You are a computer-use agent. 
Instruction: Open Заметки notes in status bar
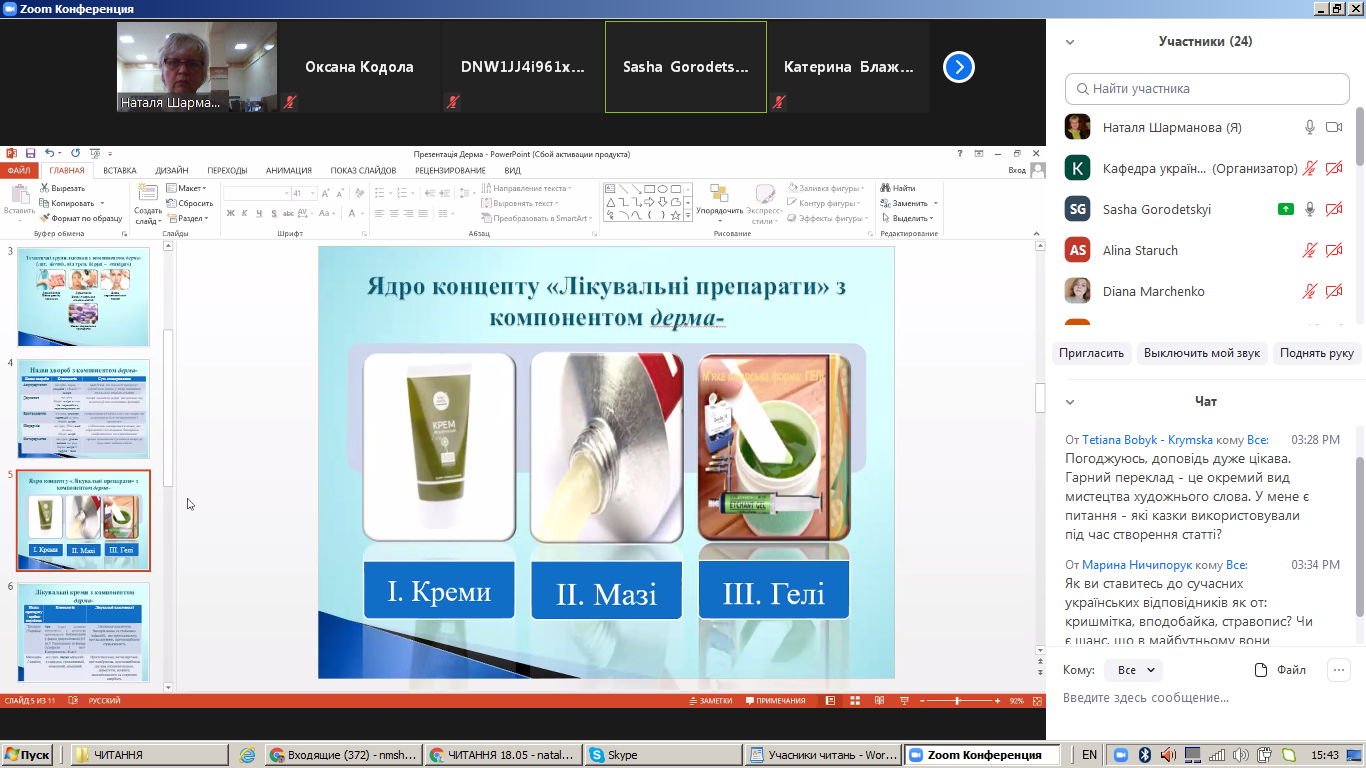pos(711,701)
